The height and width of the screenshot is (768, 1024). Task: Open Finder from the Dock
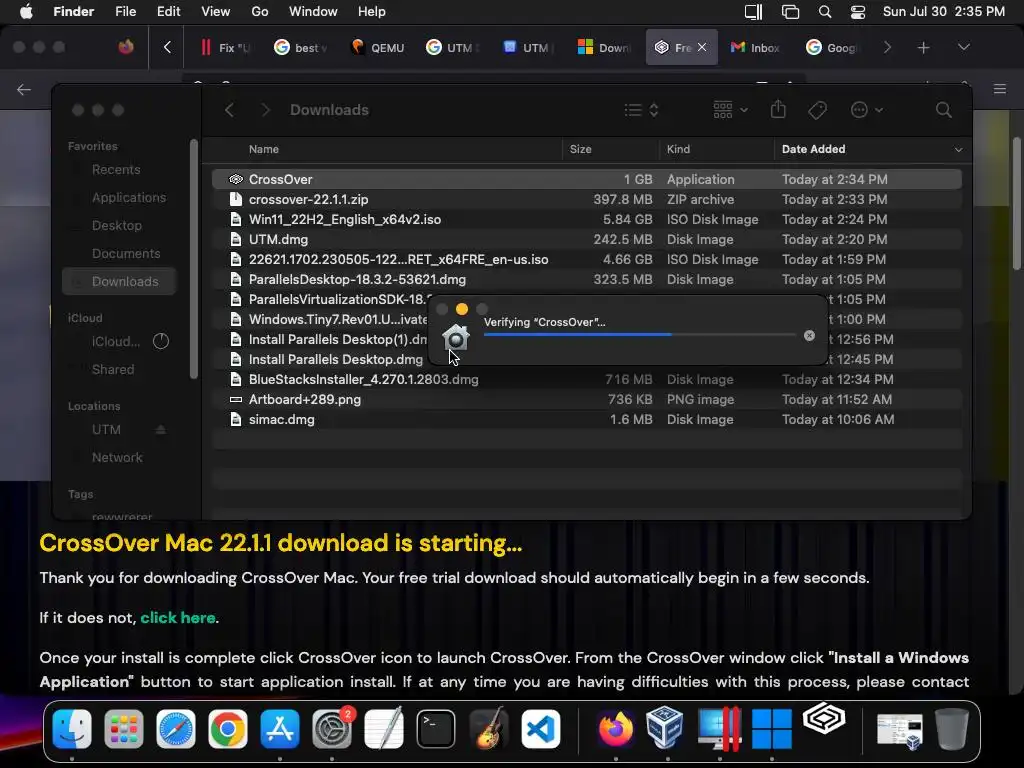(x=72, y=729)
